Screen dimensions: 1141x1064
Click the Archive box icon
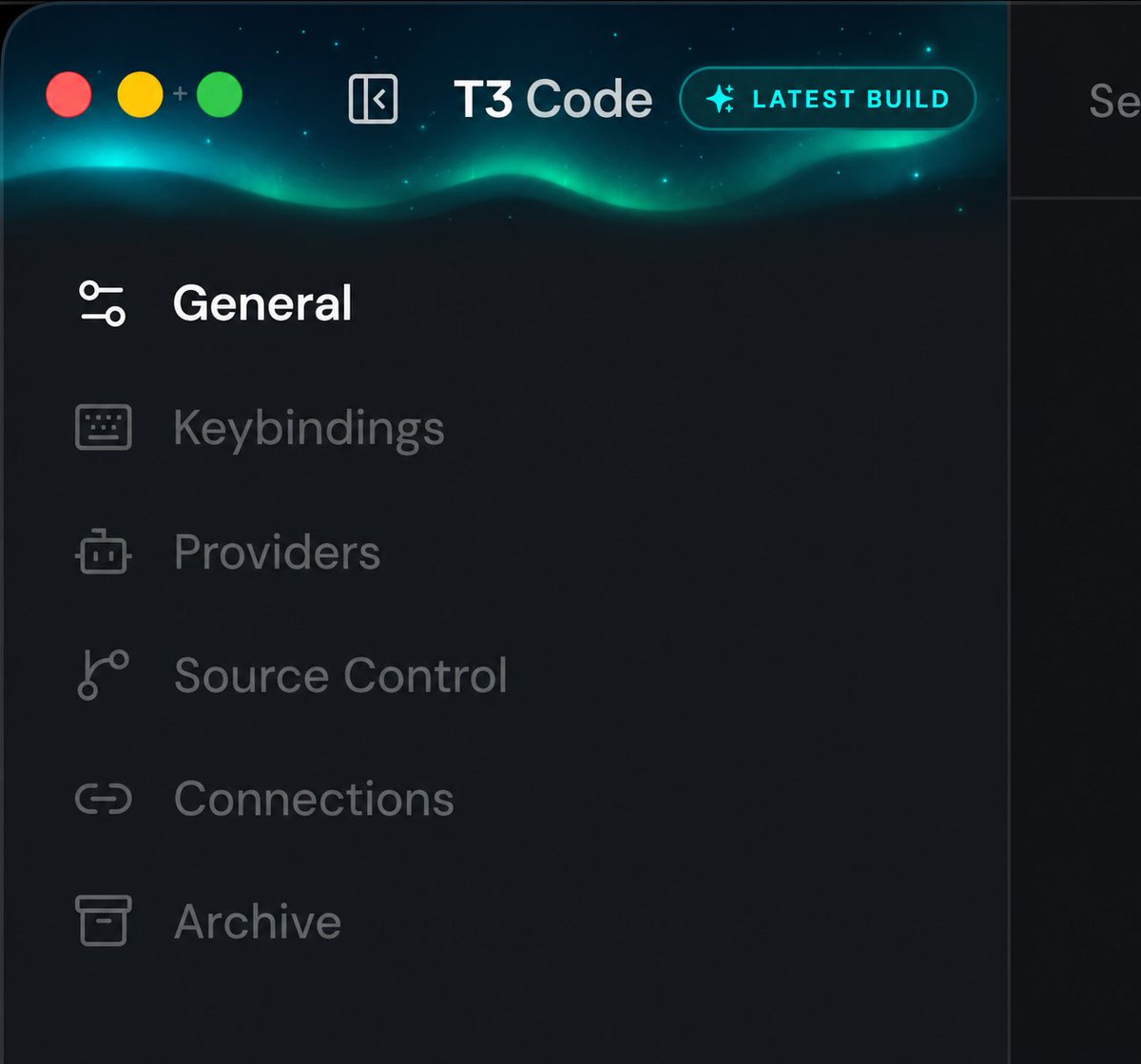click(x=103, y=920)
